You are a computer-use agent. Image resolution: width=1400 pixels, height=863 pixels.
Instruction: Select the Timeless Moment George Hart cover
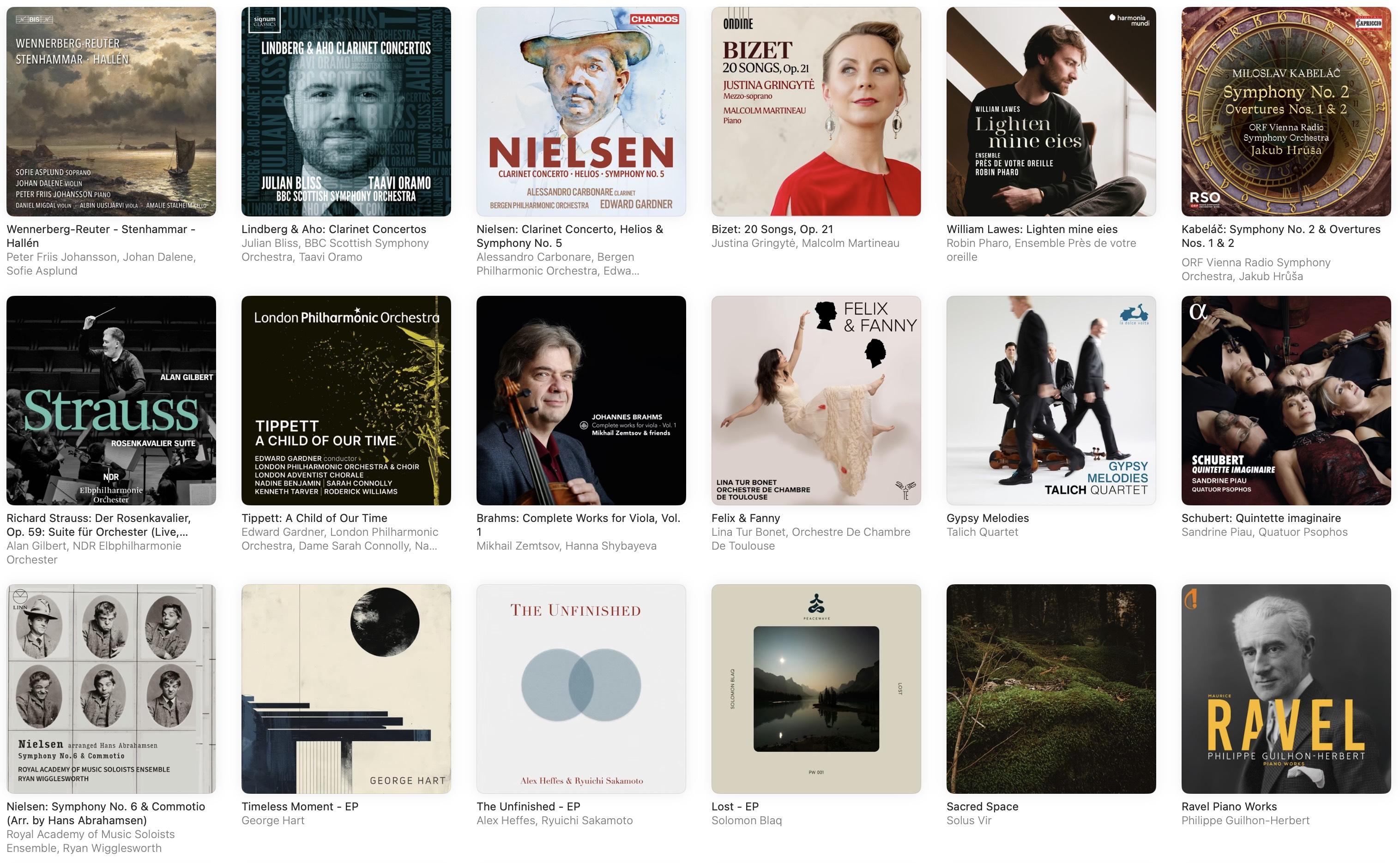point(346,689)
